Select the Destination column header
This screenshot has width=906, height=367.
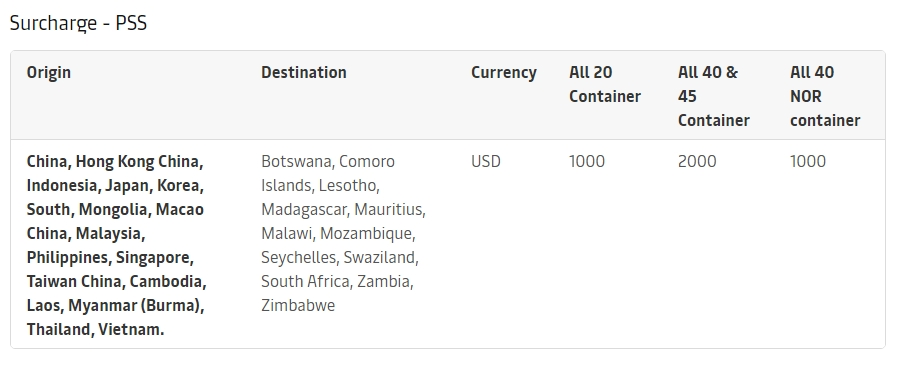(304, 72)
